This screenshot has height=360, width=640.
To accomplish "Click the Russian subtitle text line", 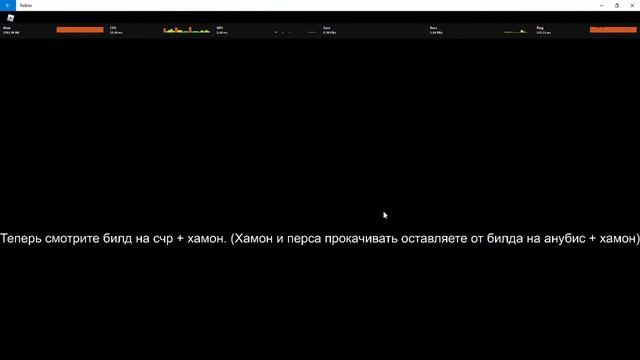I will pos(320,238).
